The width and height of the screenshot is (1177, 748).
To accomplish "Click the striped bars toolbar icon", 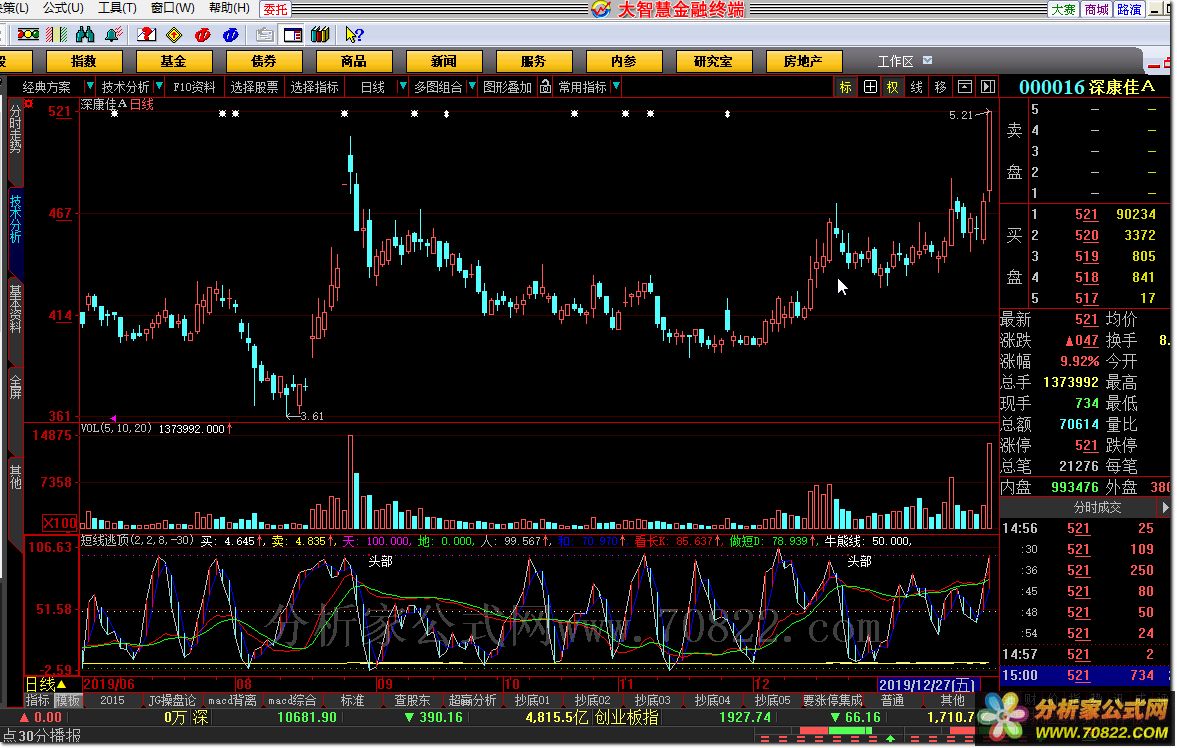I will coord(56,35).
